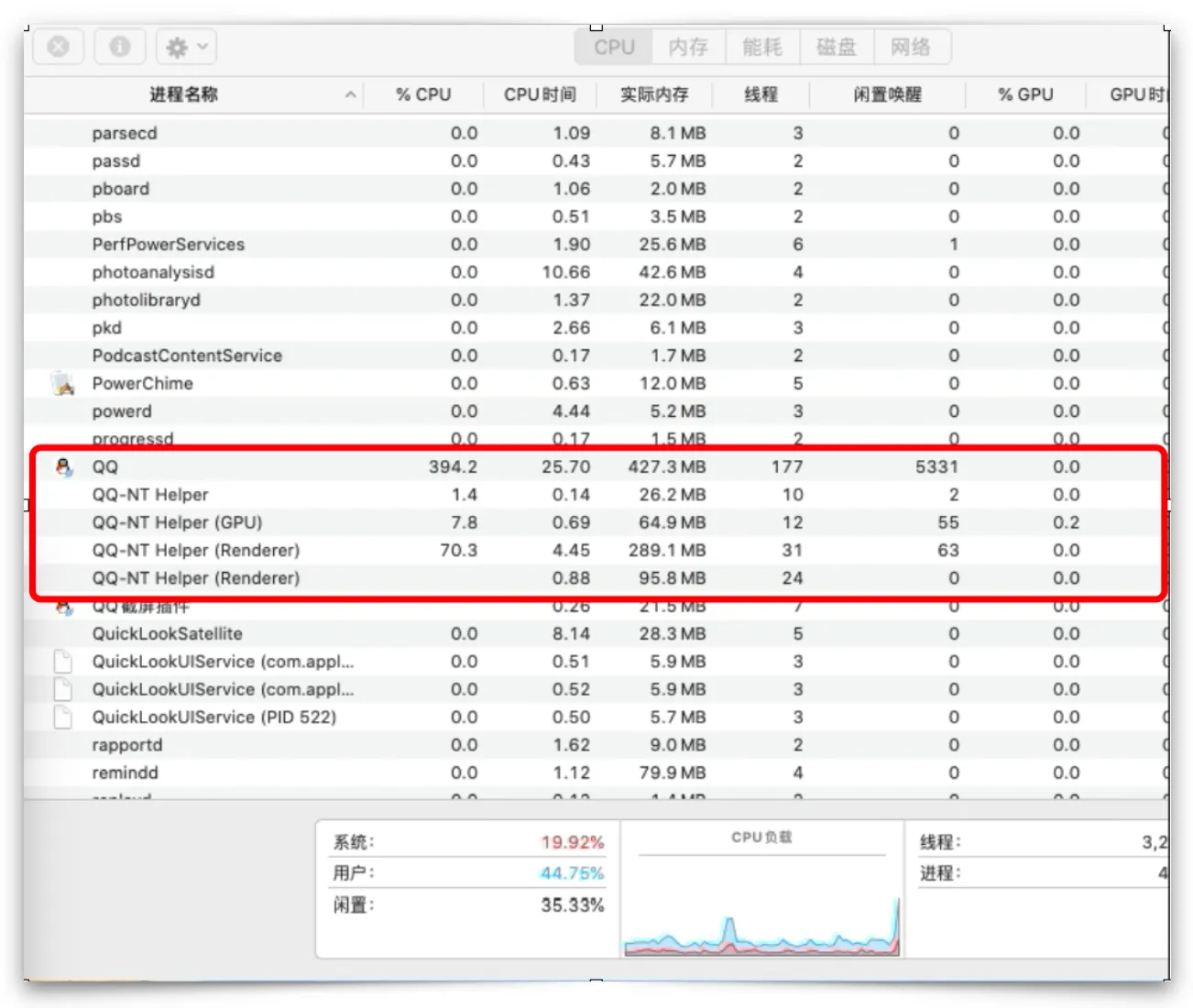Click the QQ penguin app icon
The image size is (1193, 1008).
(63, 467)
